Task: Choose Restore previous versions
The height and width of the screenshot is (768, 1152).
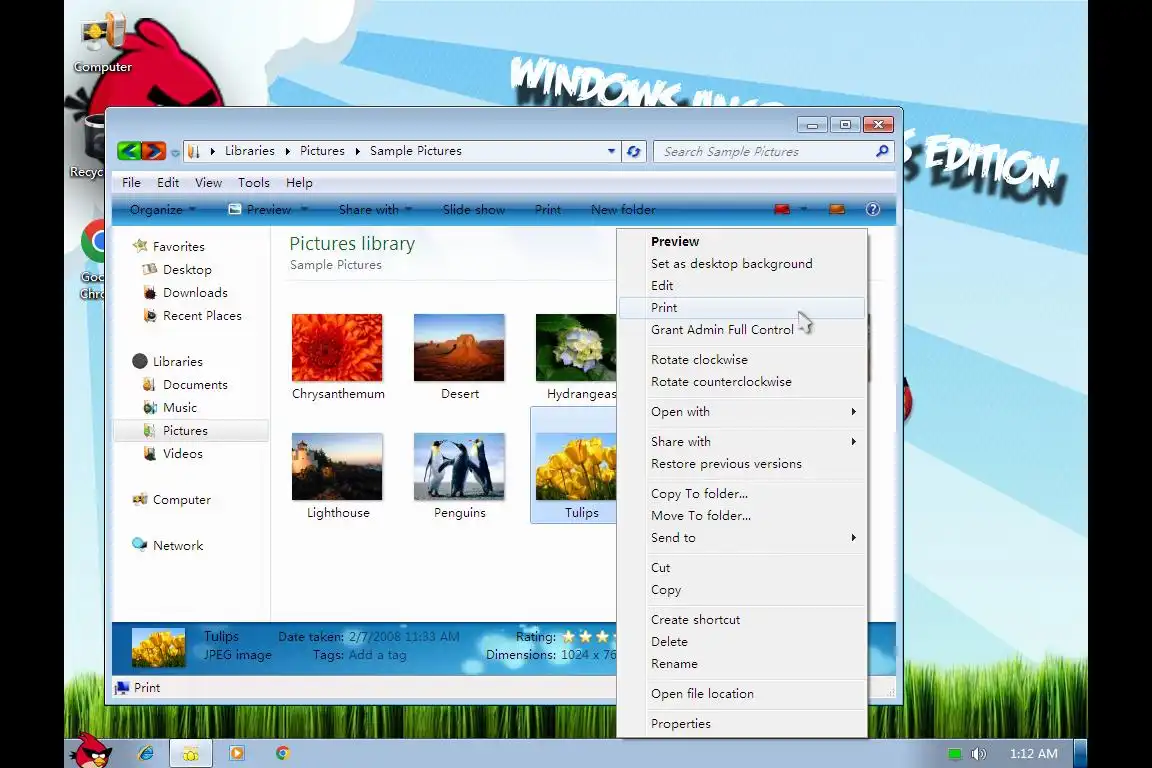Action: point(742,464)
